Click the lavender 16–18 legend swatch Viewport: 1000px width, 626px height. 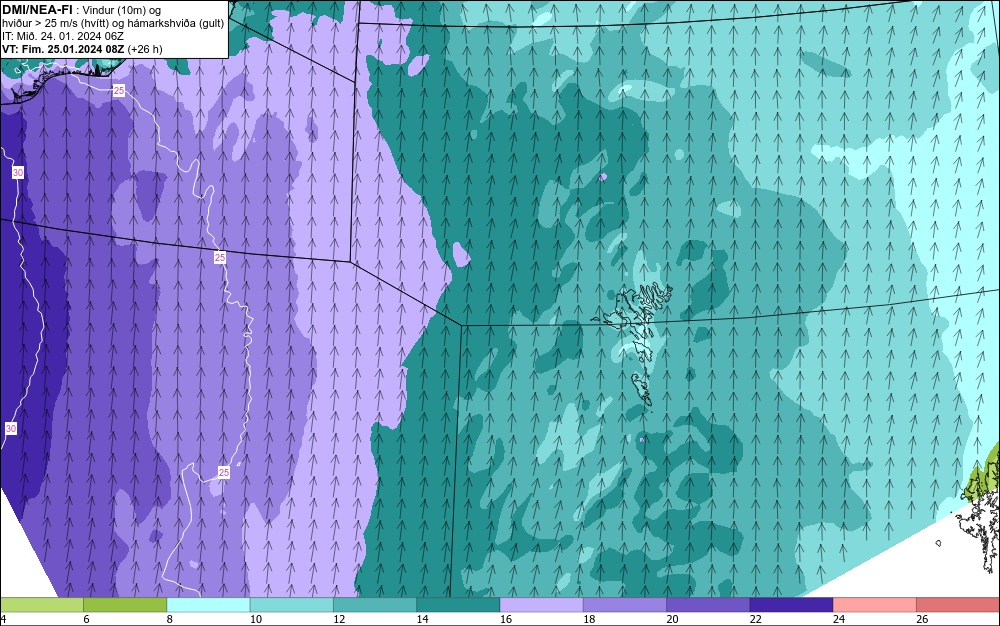(541, 604)
